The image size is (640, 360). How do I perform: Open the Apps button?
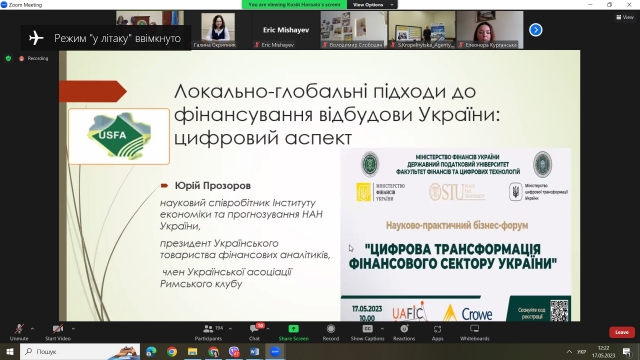point(437,332)
